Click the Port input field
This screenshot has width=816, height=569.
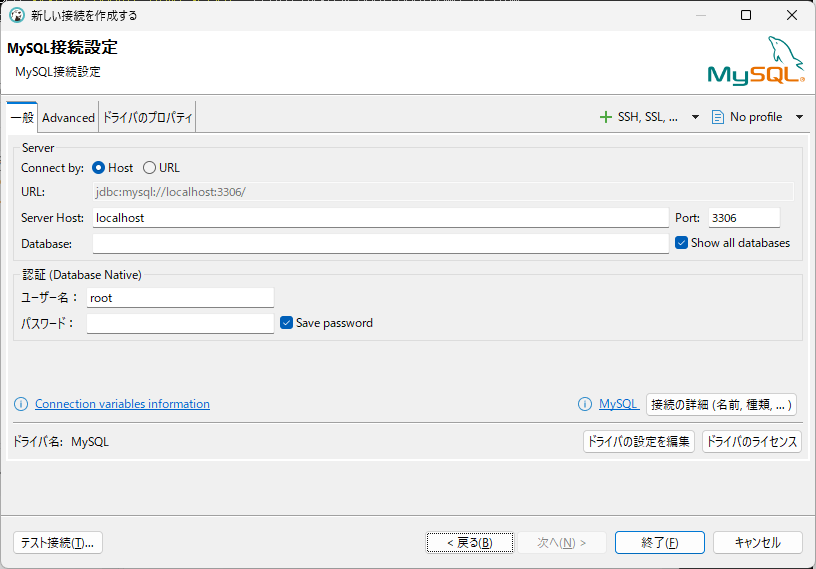[744, 218]
